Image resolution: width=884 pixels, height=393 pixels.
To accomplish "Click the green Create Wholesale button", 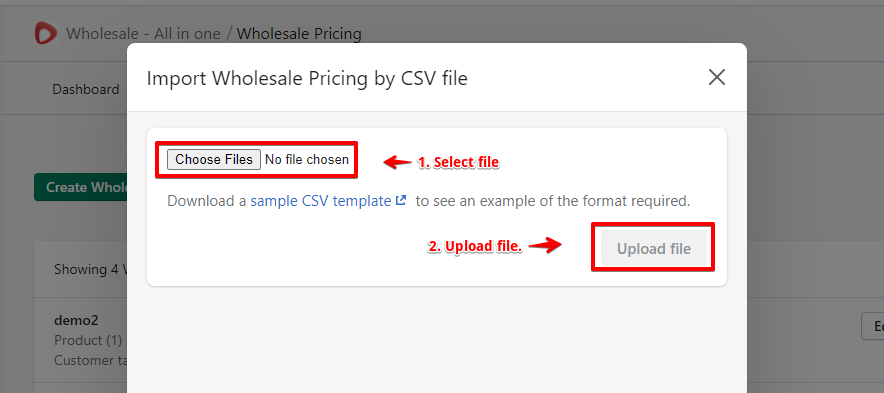I will point(81,187).
